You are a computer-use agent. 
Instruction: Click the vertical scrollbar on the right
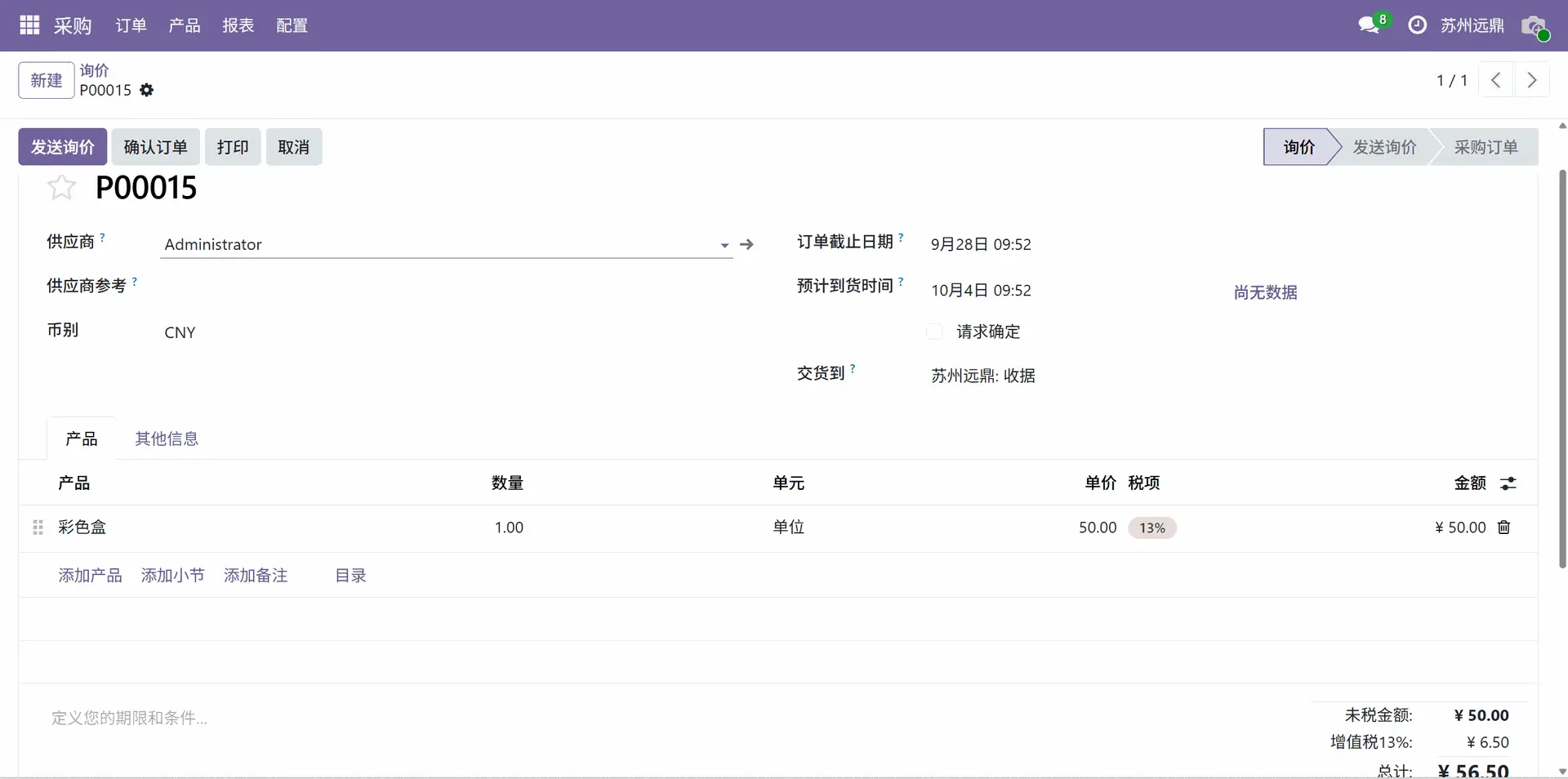click(1562, 367)
